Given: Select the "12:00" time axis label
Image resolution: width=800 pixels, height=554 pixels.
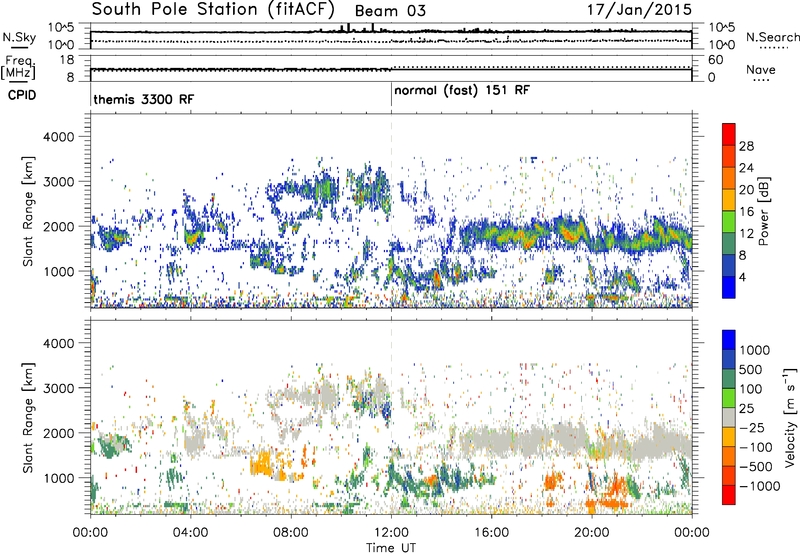Looking at the screenshot, I should click(x=391, y=533).
